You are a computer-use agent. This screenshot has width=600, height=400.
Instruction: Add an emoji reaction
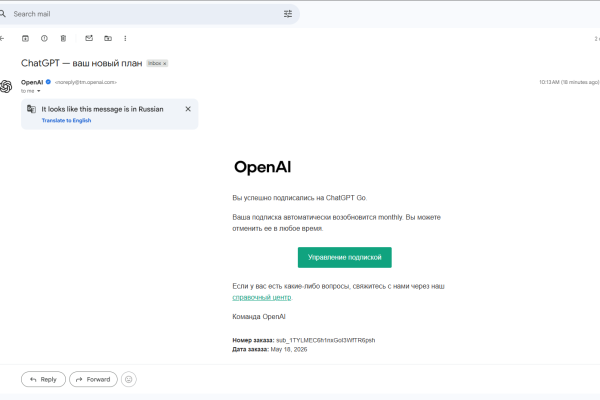[129, 379]
